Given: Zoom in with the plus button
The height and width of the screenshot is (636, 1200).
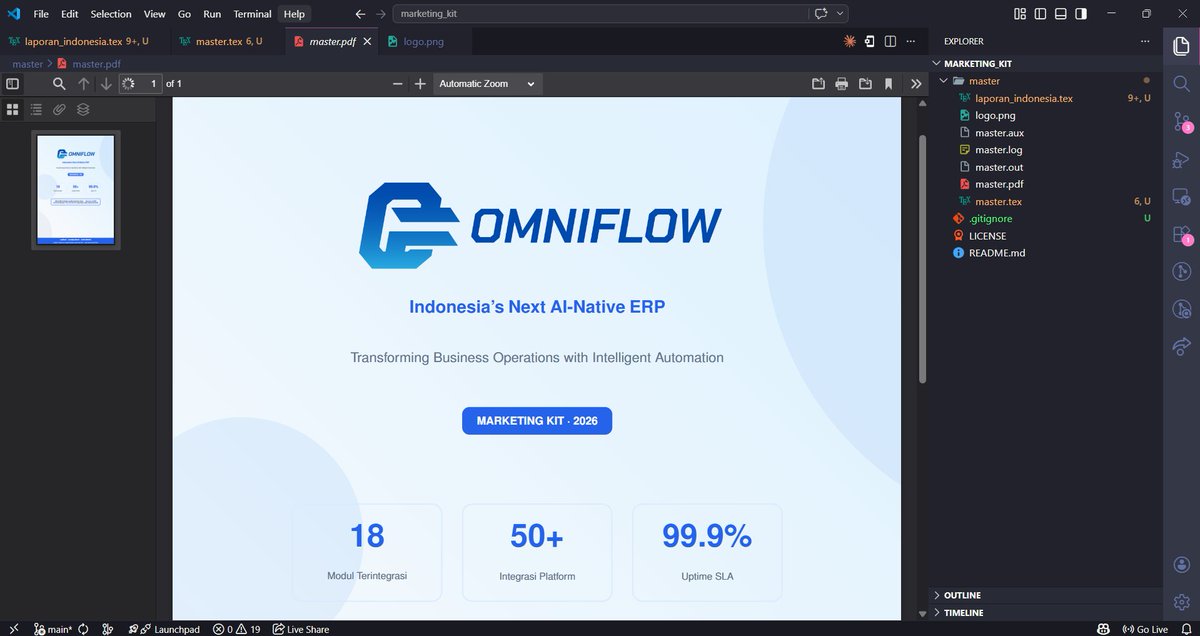Looking at the screenshot, I should [x=420, y=84].
